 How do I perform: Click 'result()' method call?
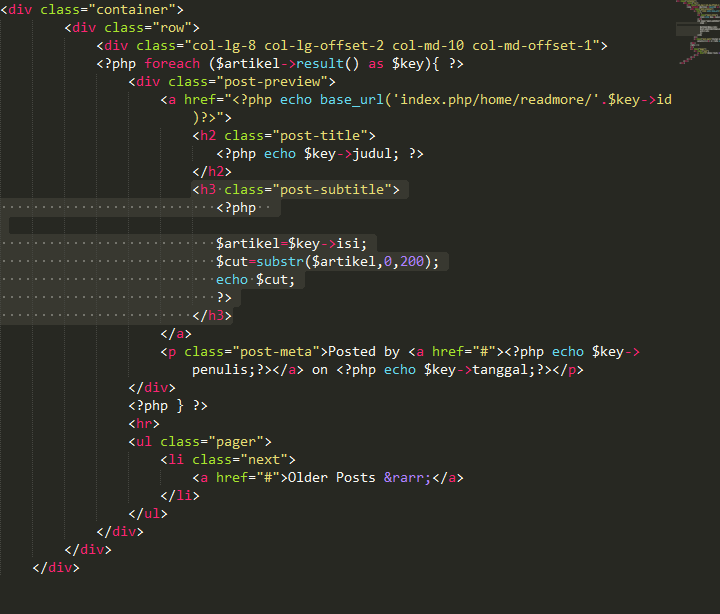pyautogui.click(x=327, y=63)
